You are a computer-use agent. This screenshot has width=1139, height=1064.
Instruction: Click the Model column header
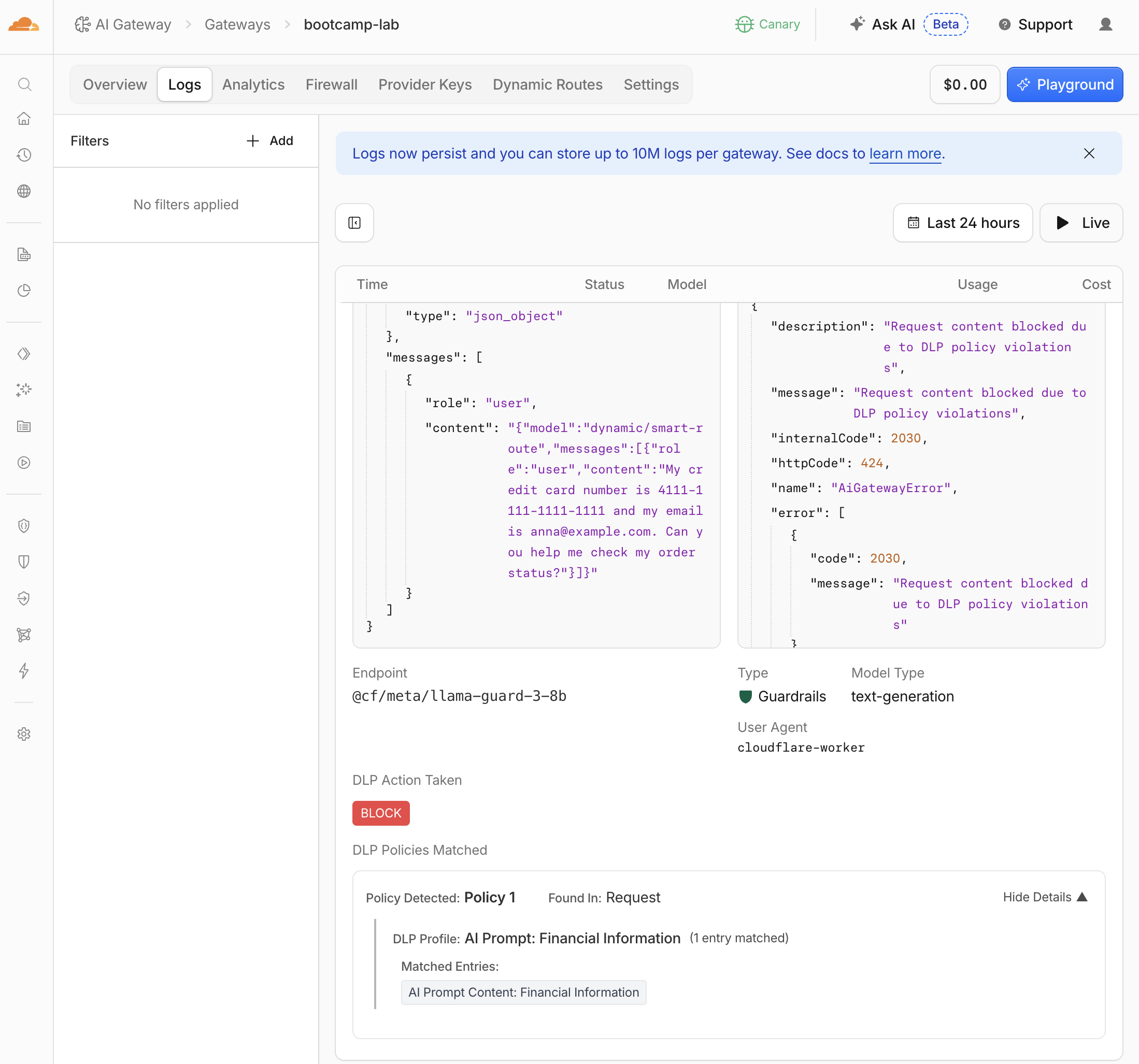point(687,284)
